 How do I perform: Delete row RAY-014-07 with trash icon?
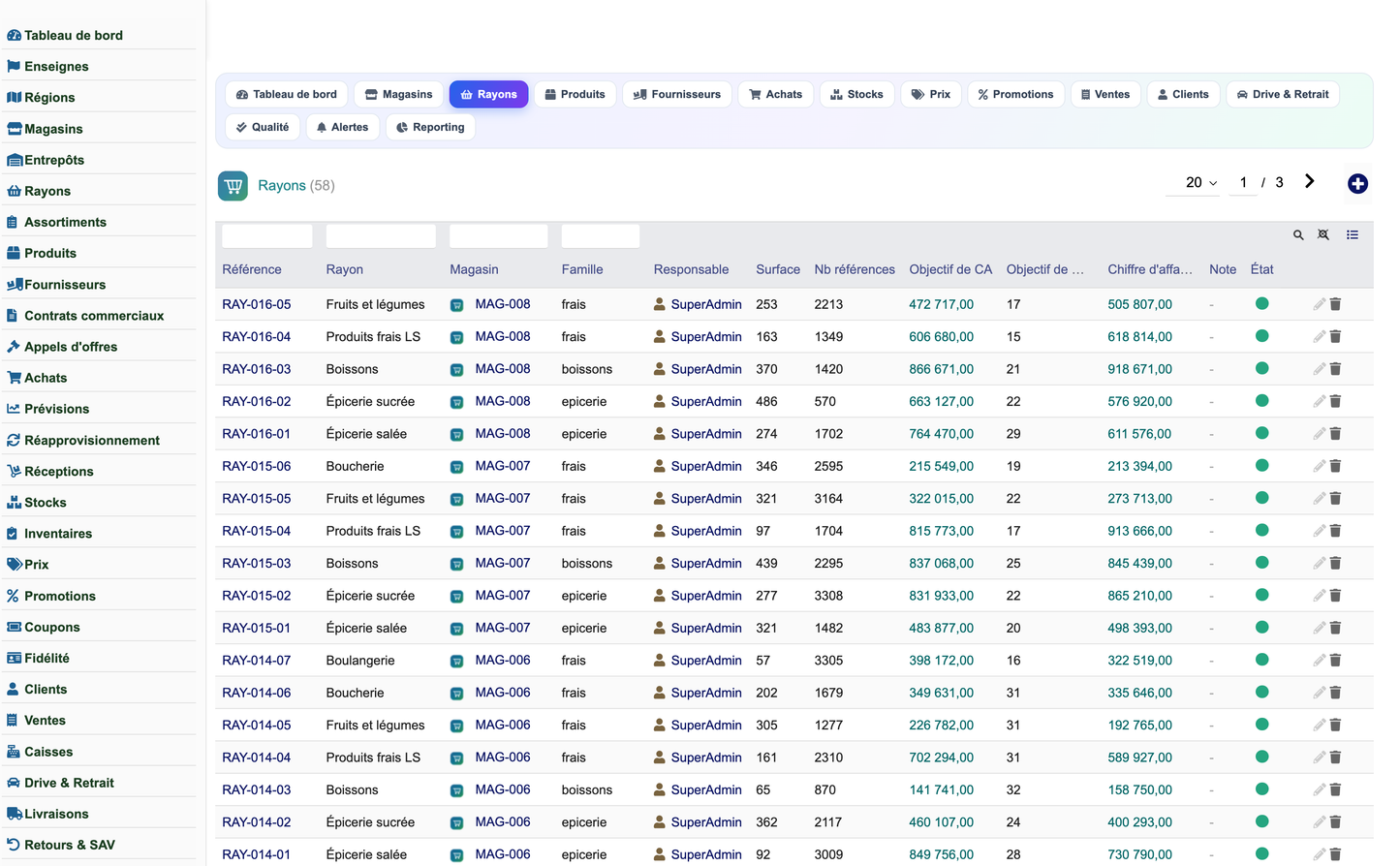pos(1335,661)
